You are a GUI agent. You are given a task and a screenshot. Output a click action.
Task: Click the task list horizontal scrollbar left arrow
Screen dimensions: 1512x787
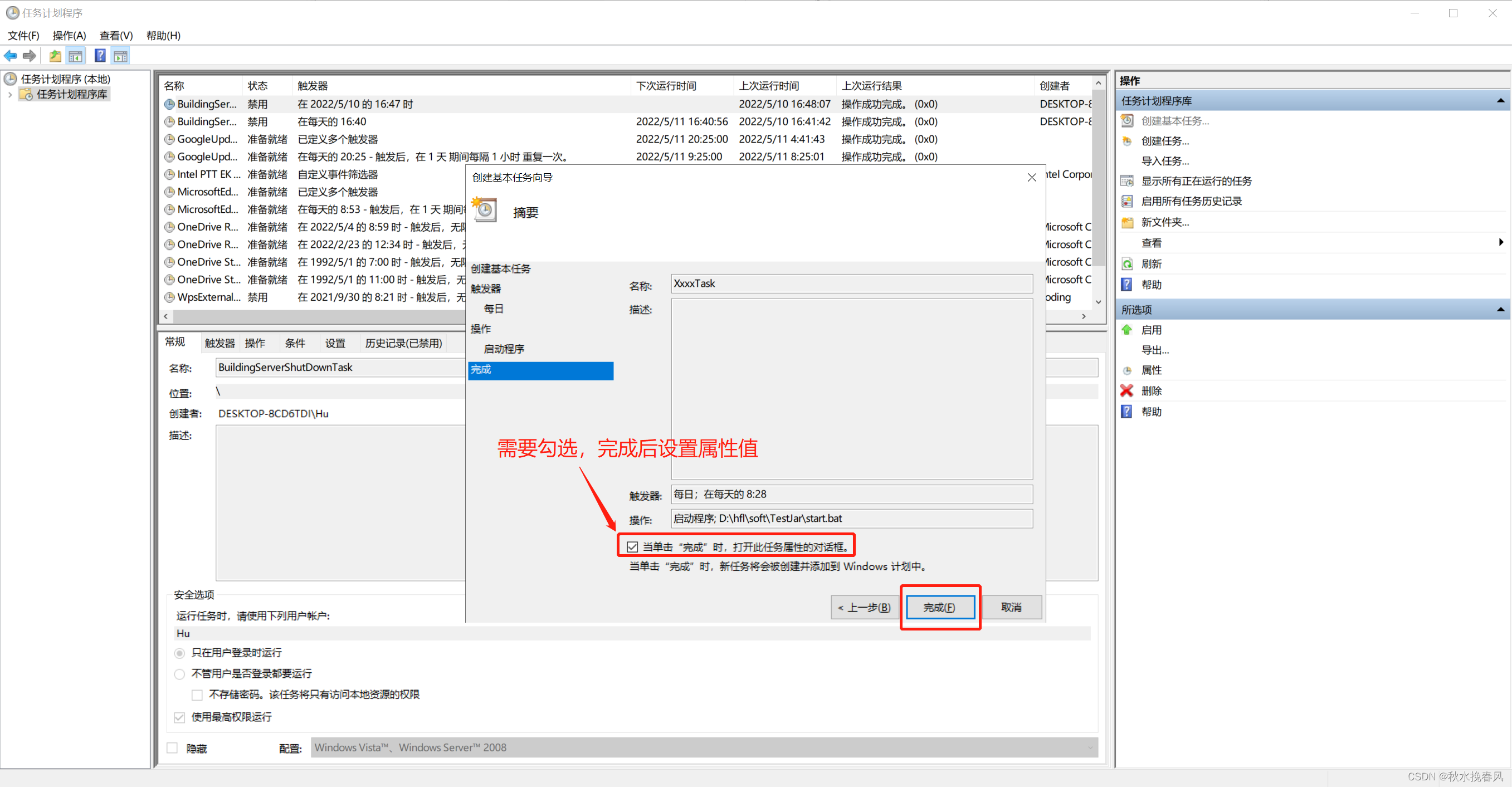point(166,316)
